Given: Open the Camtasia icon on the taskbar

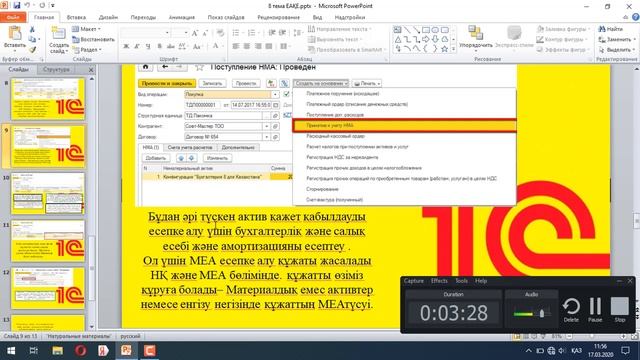Looking at the screenshot, I should [x=150, y=351].
